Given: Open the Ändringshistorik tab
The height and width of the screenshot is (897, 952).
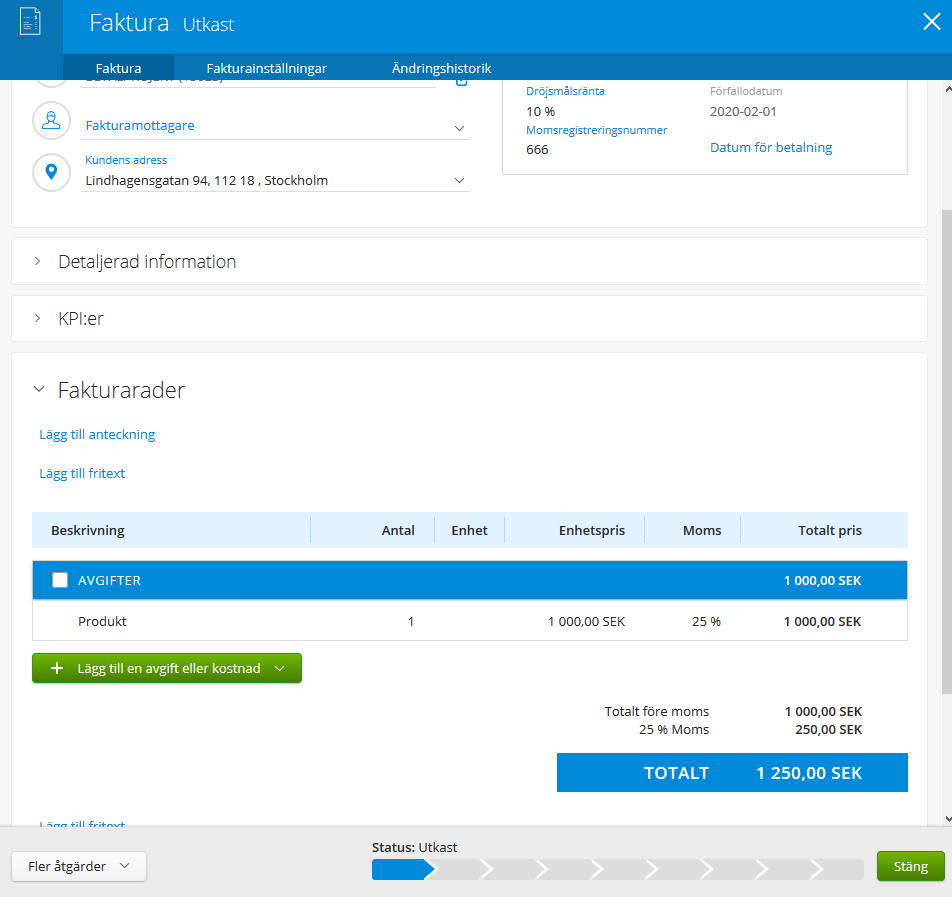Looking at the screenshot, I should (x=441, y=68).
